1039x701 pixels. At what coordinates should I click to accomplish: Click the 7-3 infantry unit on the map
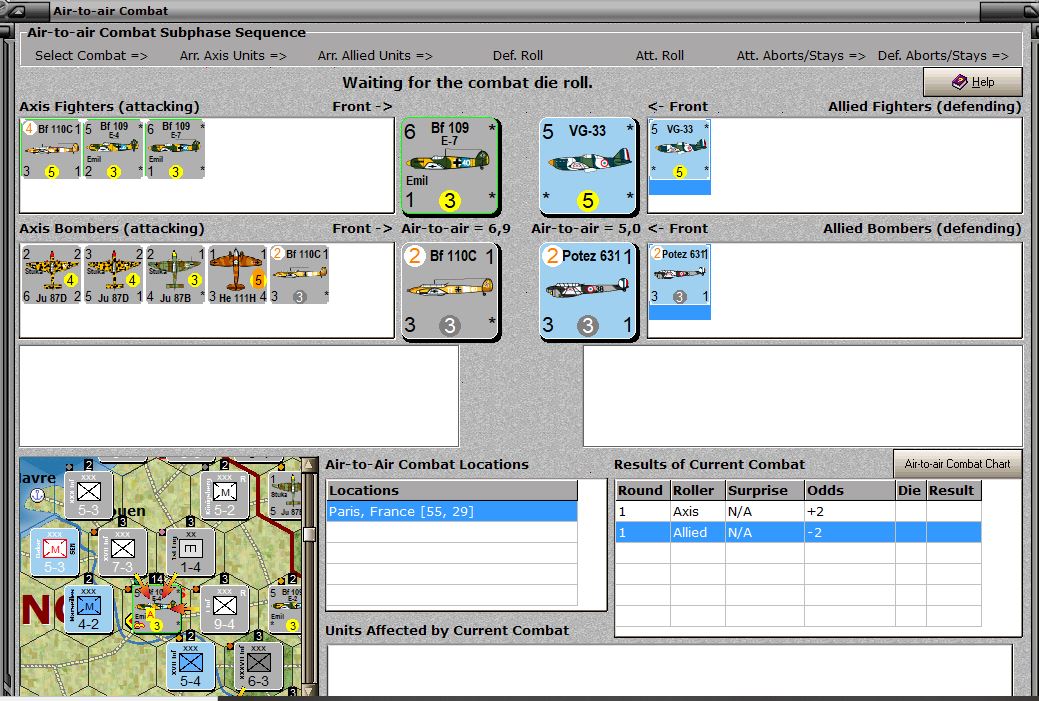[x=123, y=552]
